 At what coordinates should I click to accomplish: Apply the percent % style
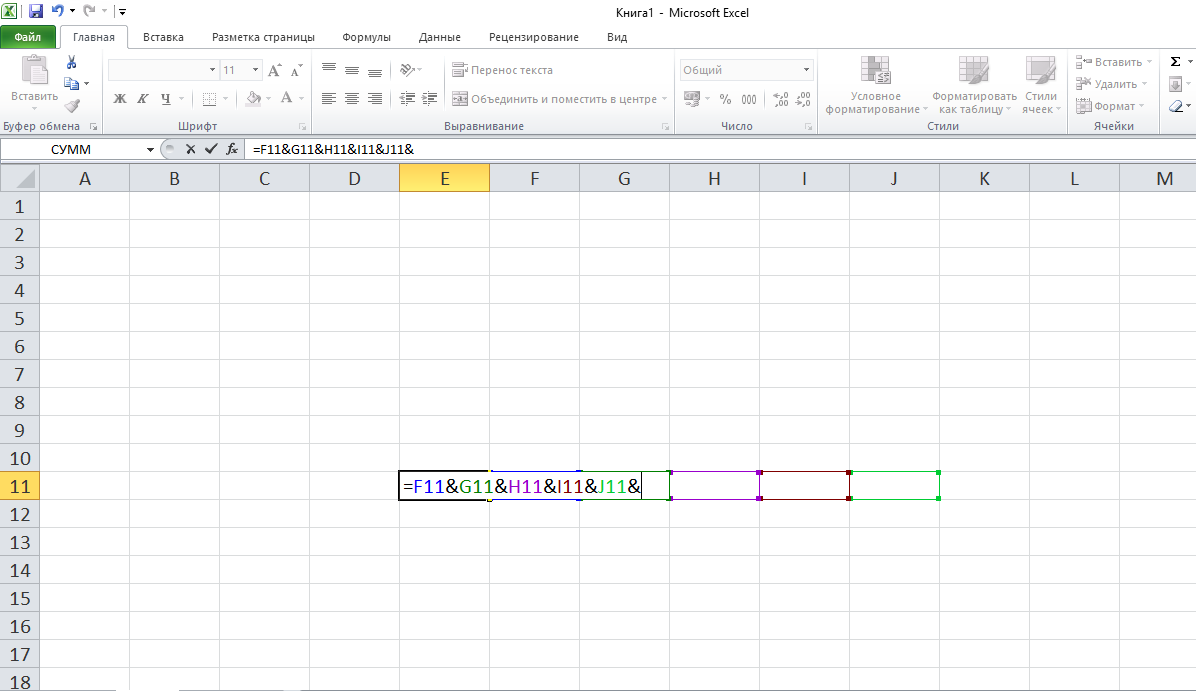tap(725, 99)
